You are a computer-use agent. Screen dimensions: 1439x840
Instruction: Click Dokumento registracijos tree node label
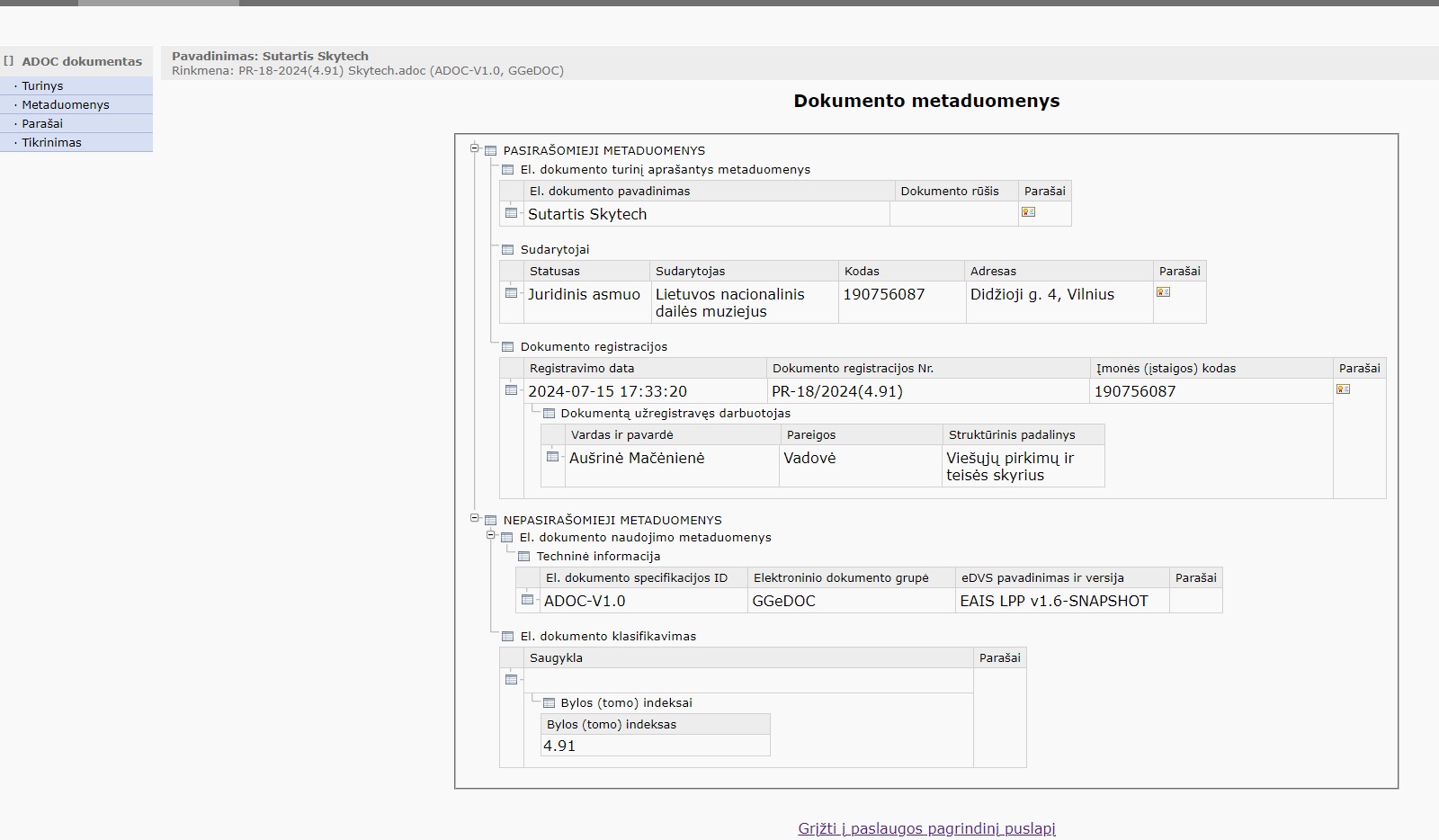[x=594, y=347]
